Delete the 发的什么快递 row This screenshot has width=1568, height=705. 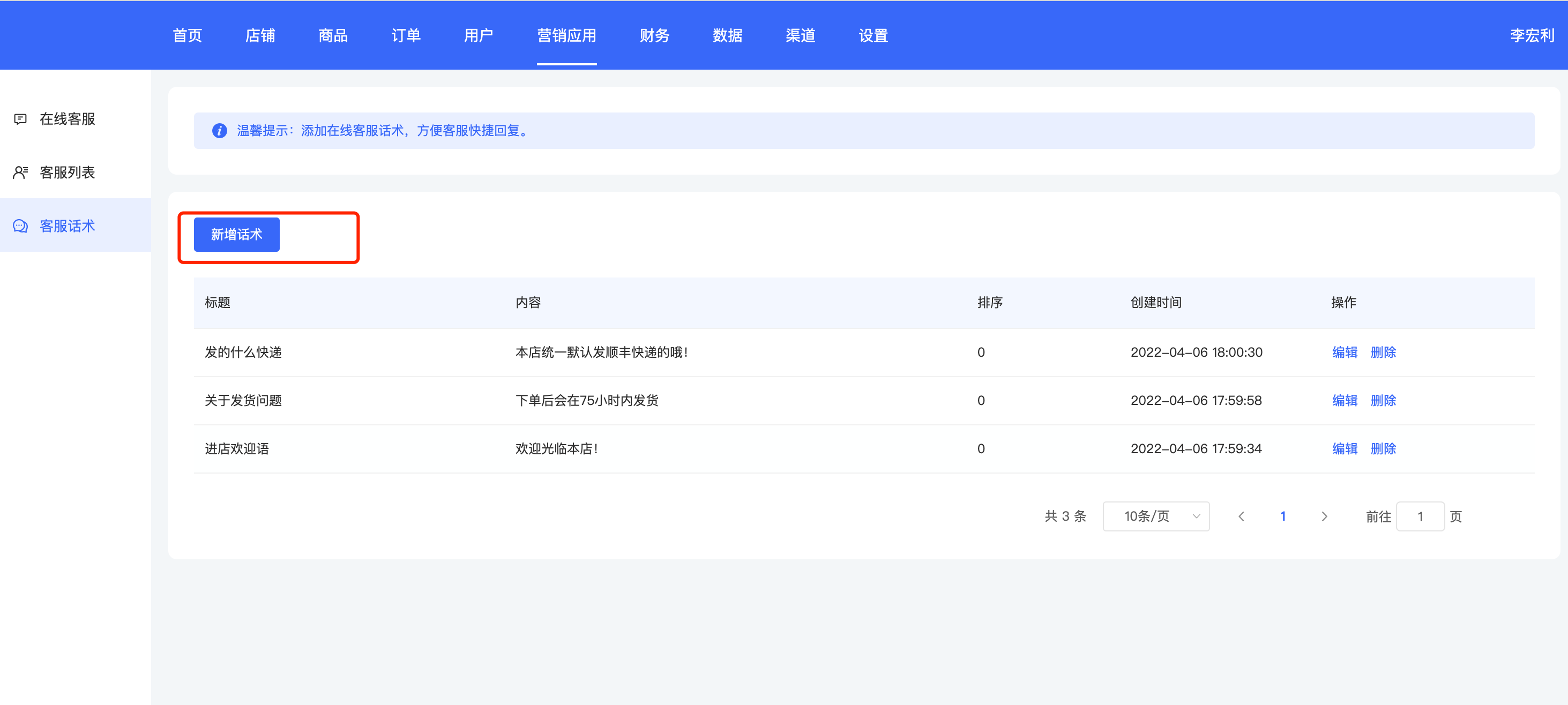point(1383,352)
